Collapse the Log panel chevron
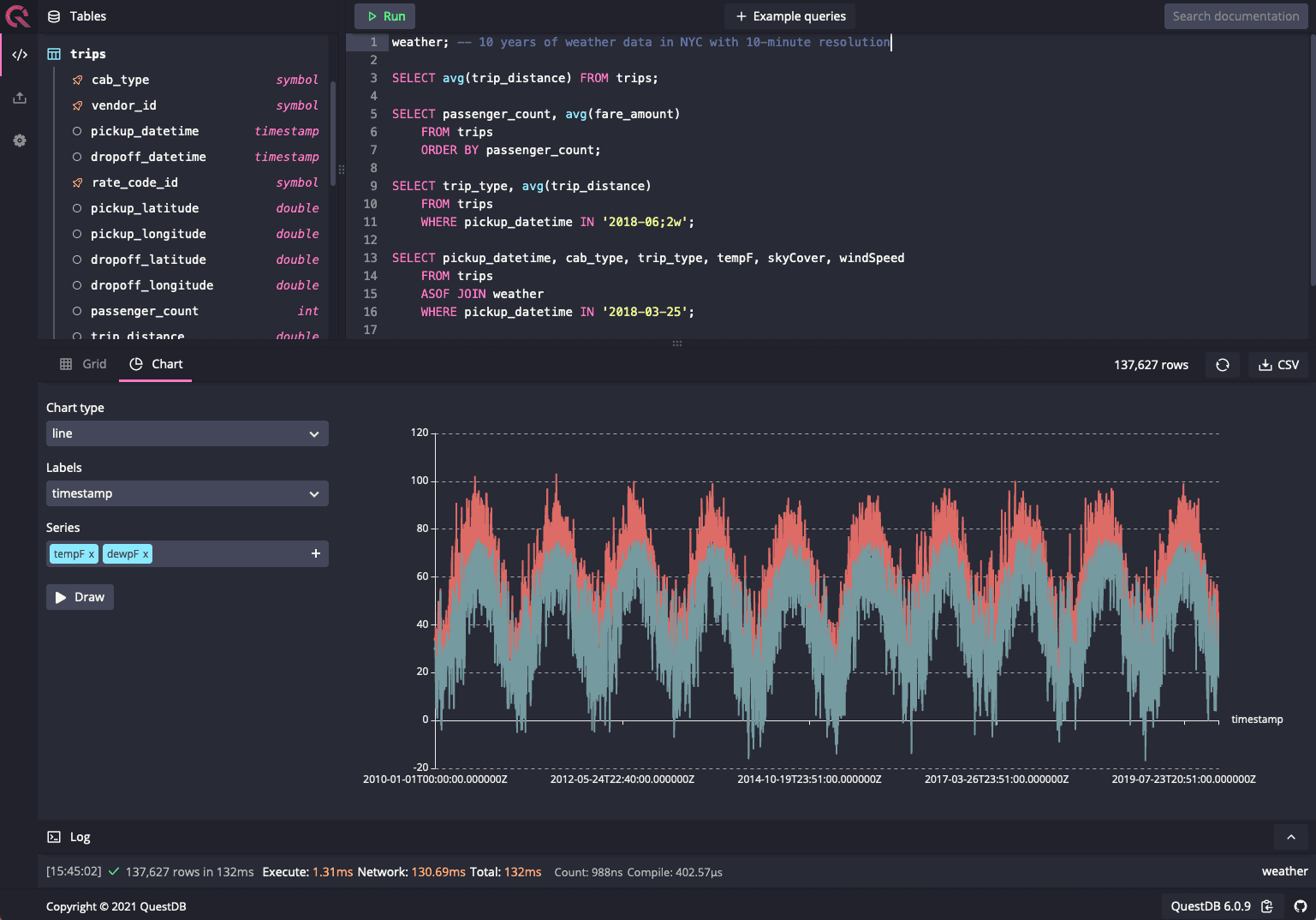This screenshot has height=920, width=1316. click(1290, 837)
